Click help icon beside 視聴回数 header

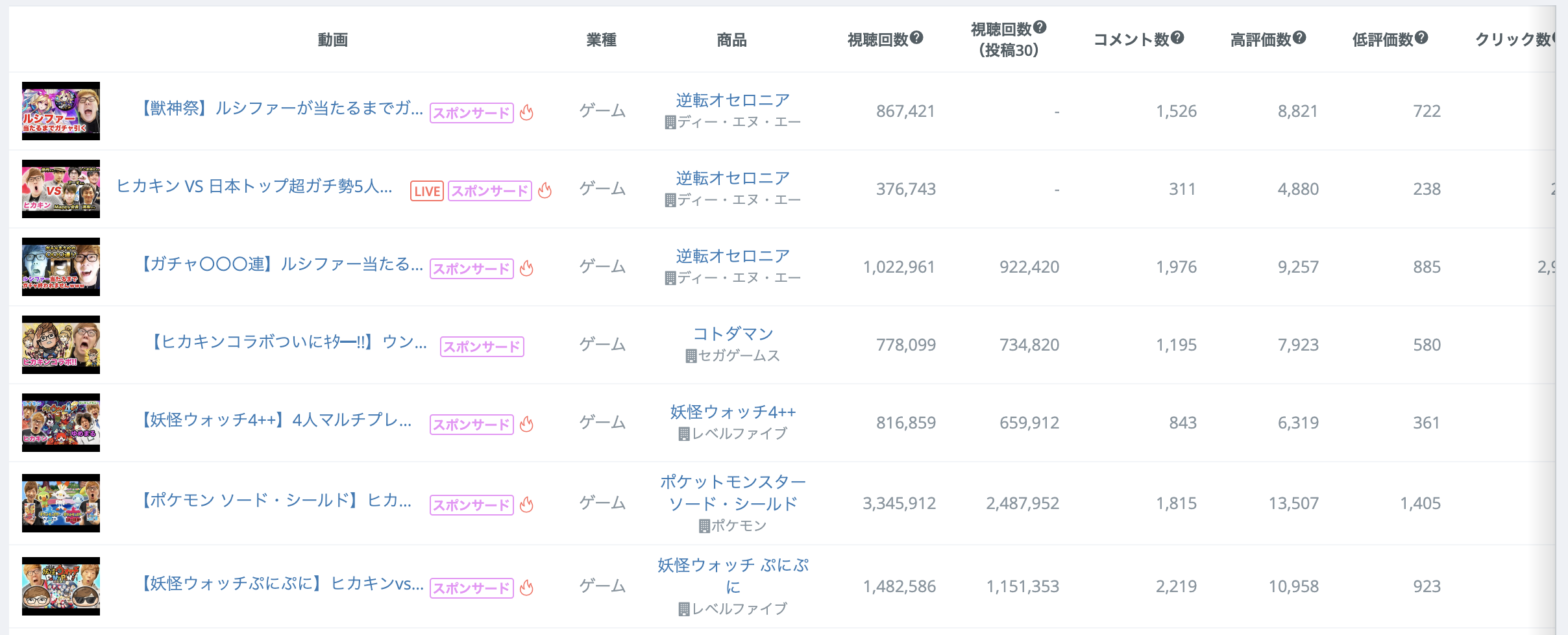[916, 38]
